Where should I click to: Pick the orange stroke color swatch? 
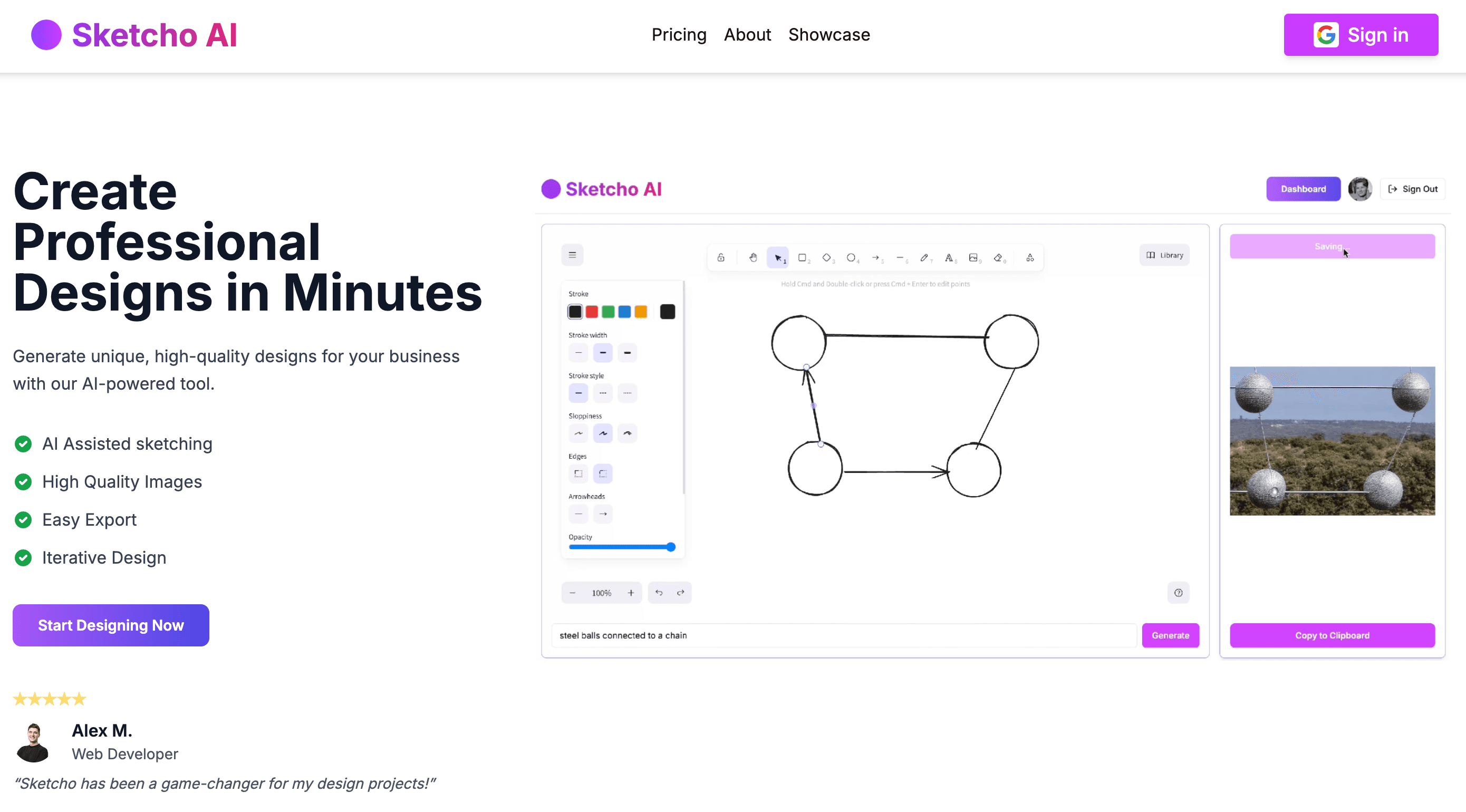pos(641,312)
